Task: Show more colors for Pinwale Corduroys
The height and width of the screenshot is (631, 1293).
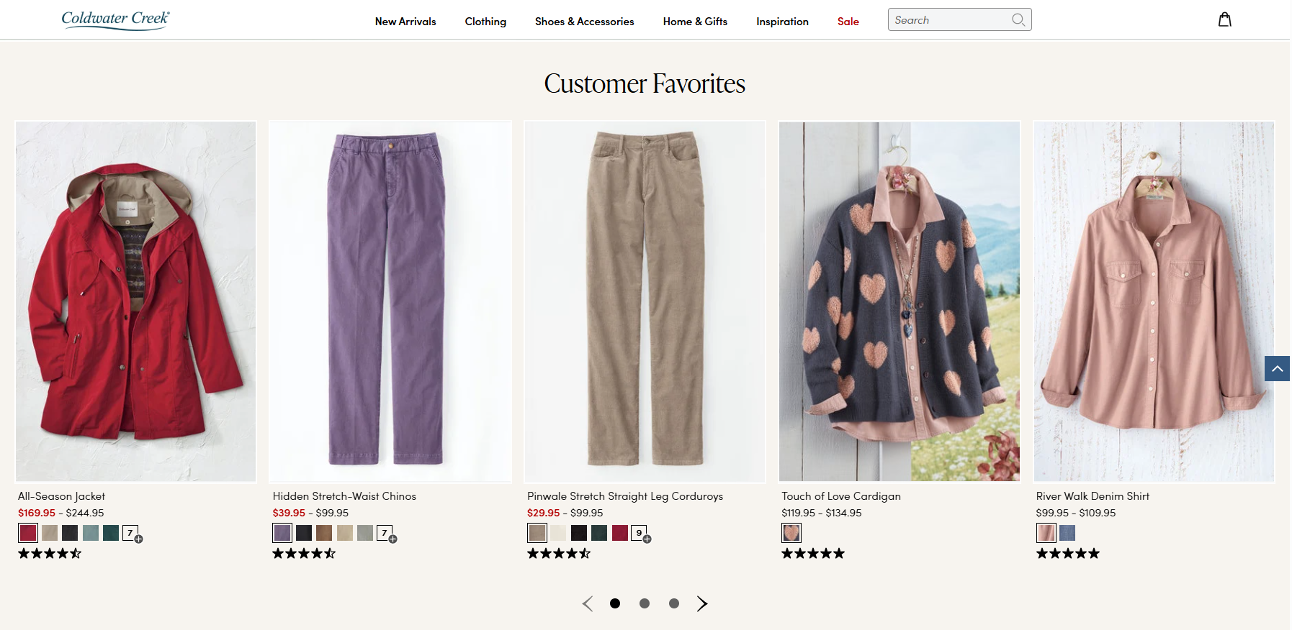Action: pos(640,533)
